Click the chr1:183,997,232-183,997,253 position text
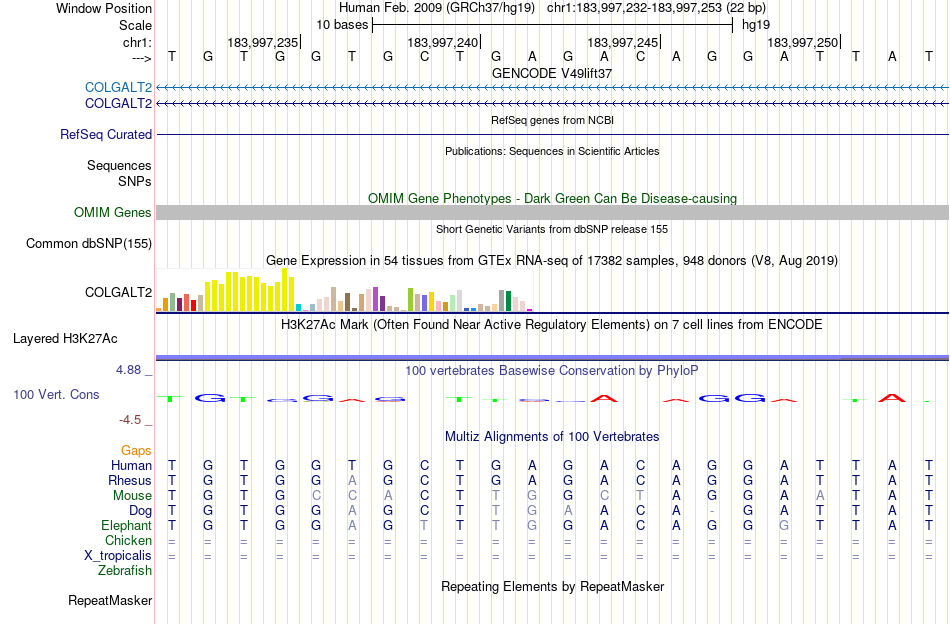 click(x=657, y=8)
